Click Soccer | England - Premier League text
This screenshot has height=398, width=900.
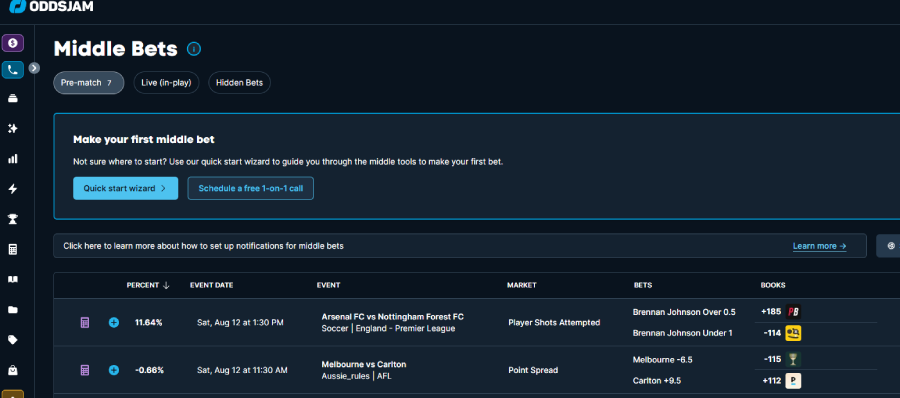388,329
